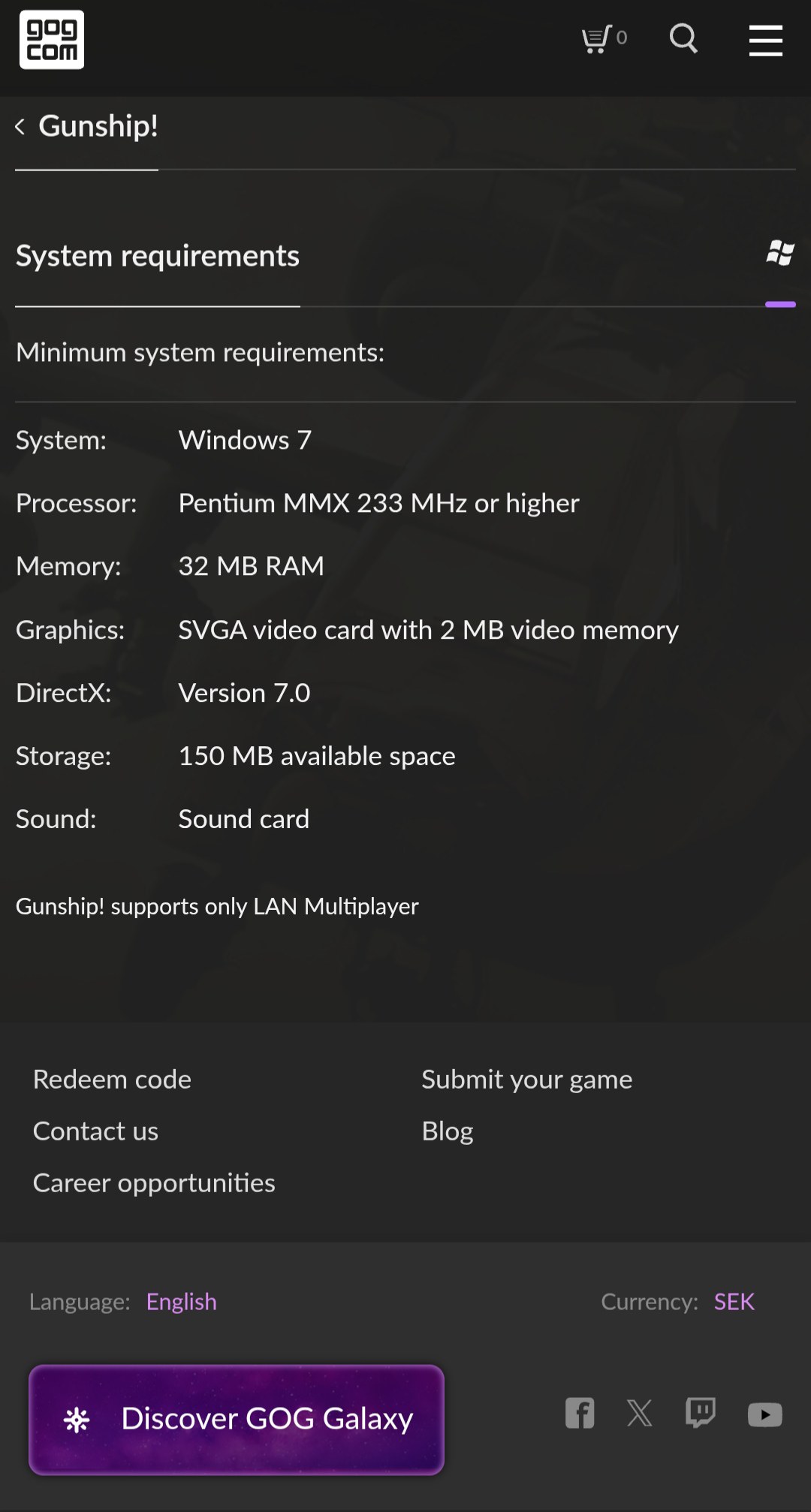811x1512 pixels.
Task: Go back using the arrow beside Gunship!
Action: [x=20, y=127]
